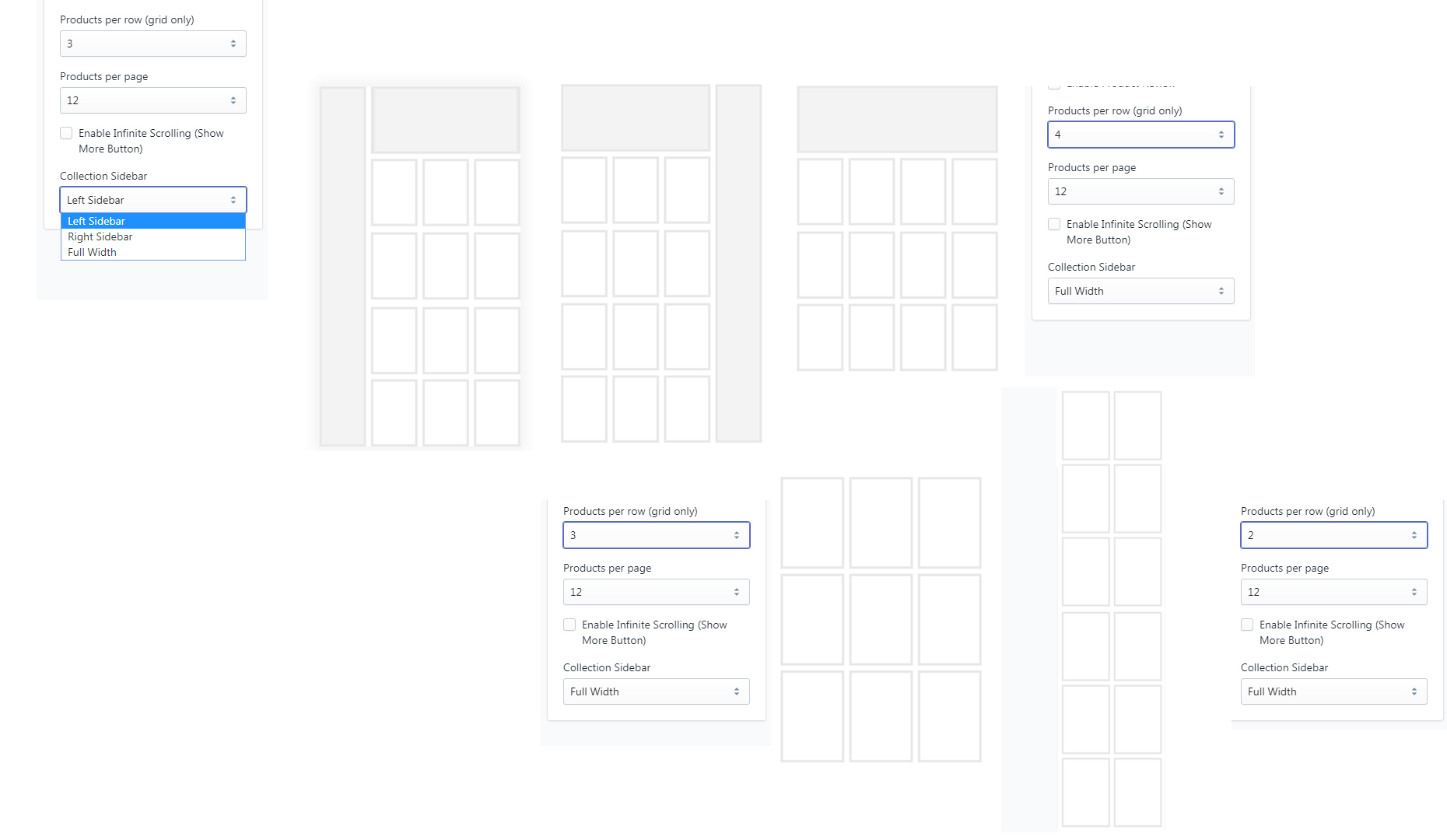Pick the highlighted "Left Sidebar" list option

[x=96, y=222]
